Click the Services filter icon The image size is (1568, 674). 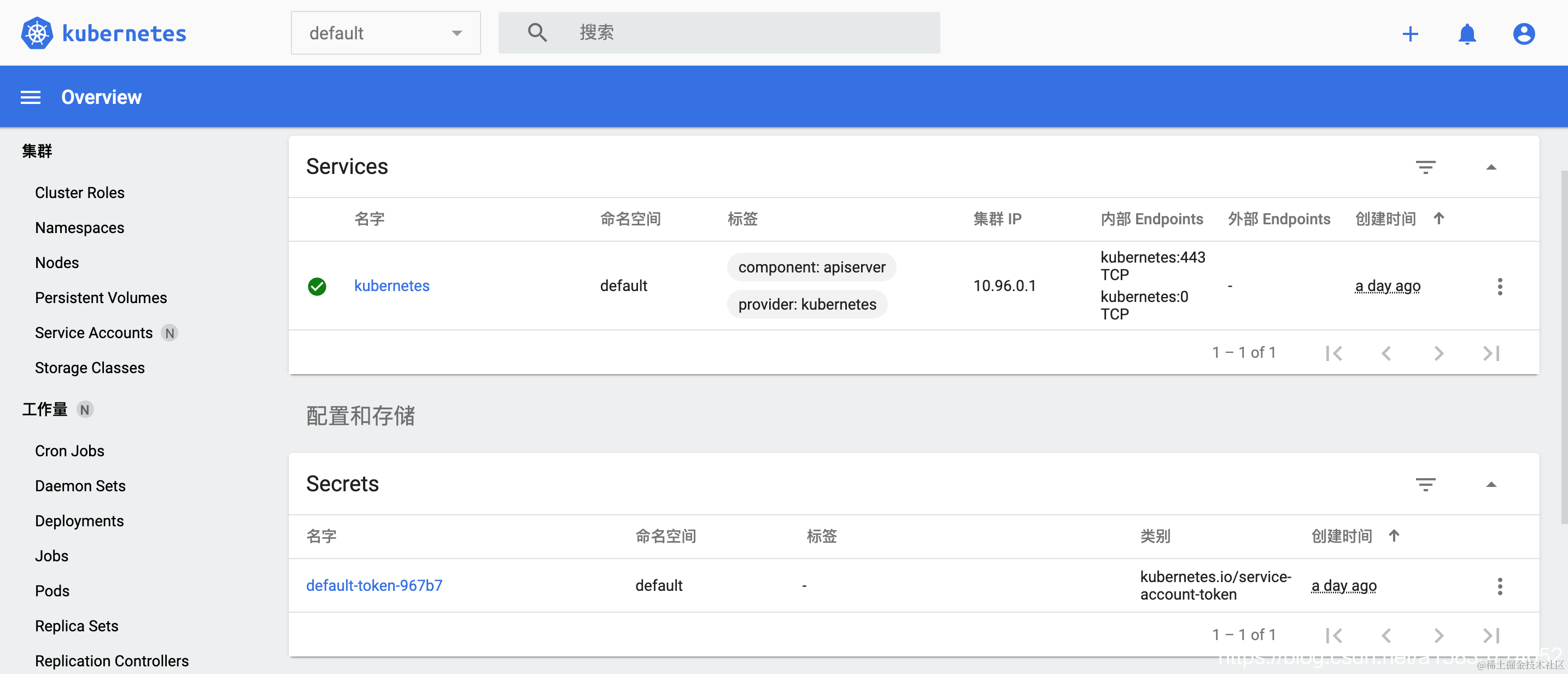[1425, 167]
